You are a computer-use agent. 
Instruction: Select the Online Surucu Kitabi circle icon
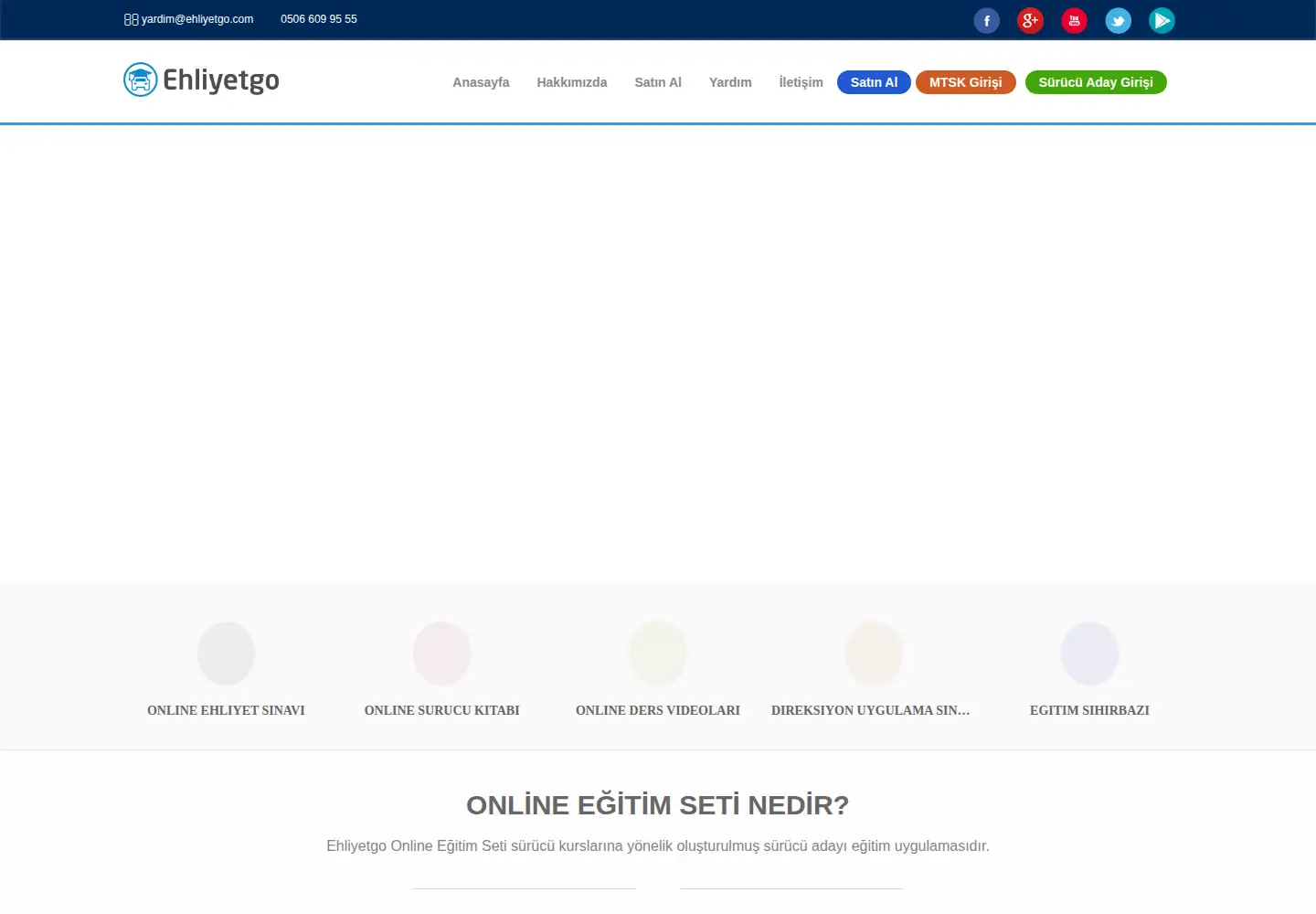pyautogui.click(x=441, y=654)
